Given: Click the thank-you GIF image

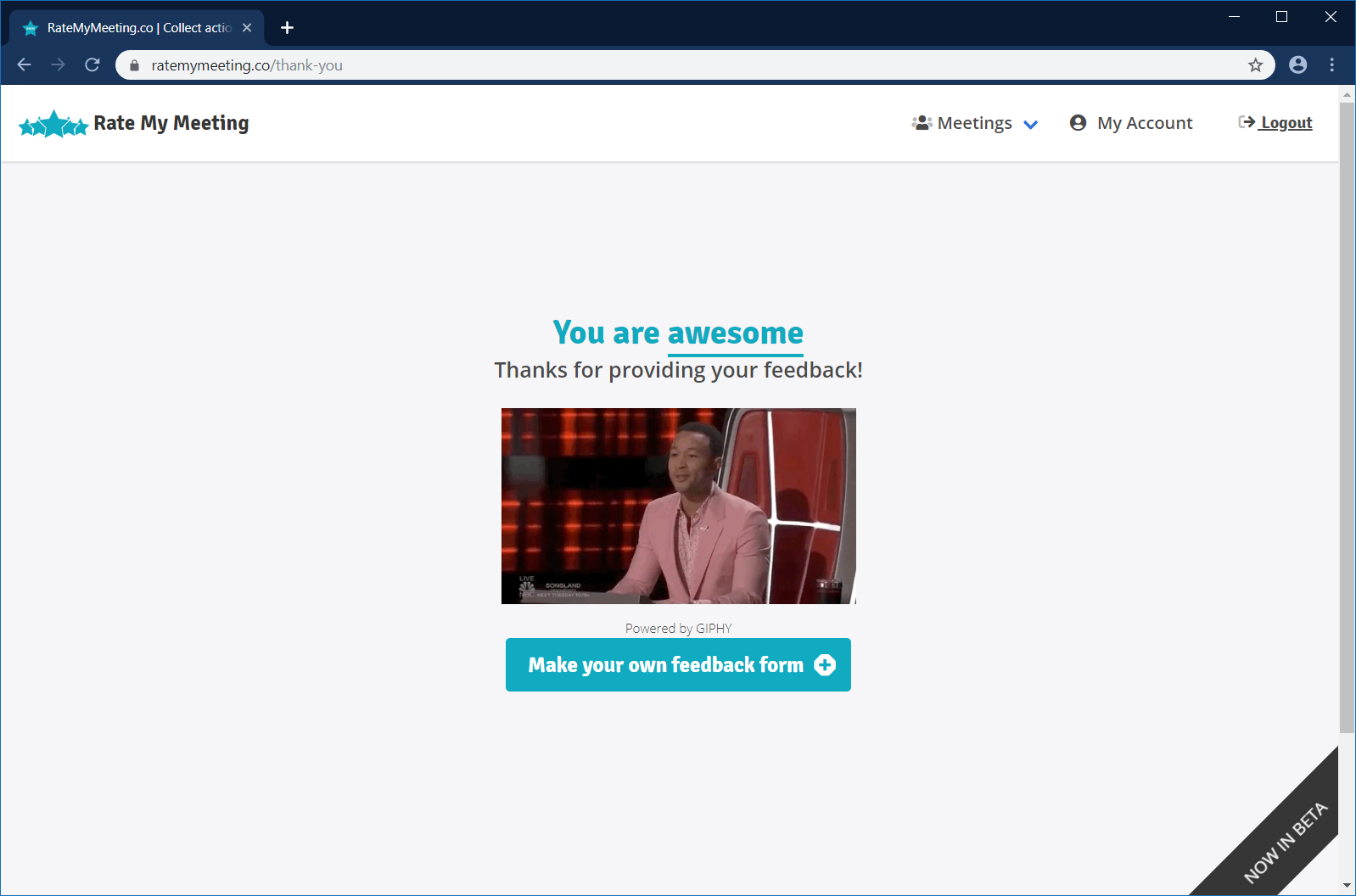Looking at the screenshot, I should (679, 506).
